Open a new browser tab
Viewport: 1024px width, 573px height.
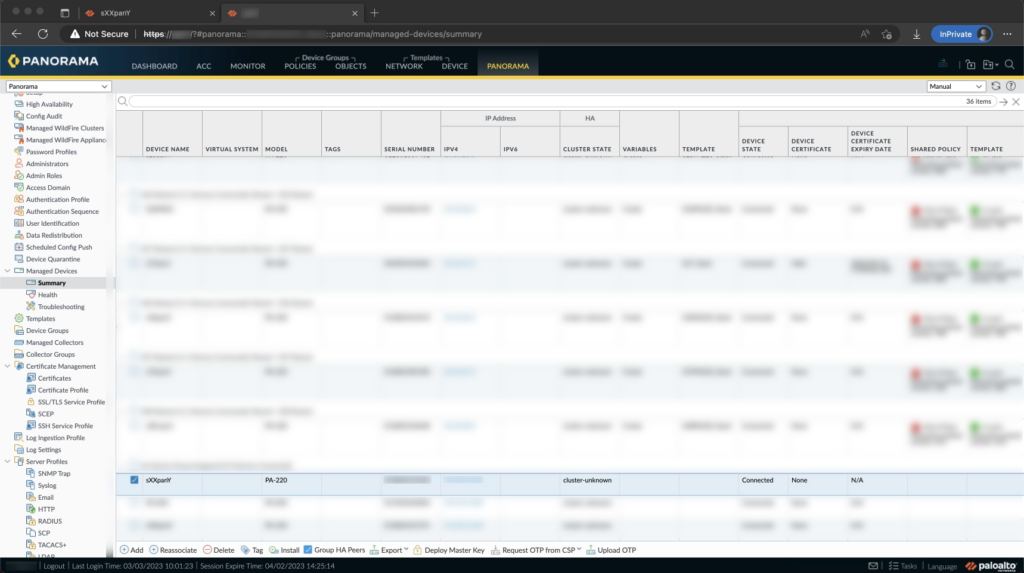pos(374,12)
